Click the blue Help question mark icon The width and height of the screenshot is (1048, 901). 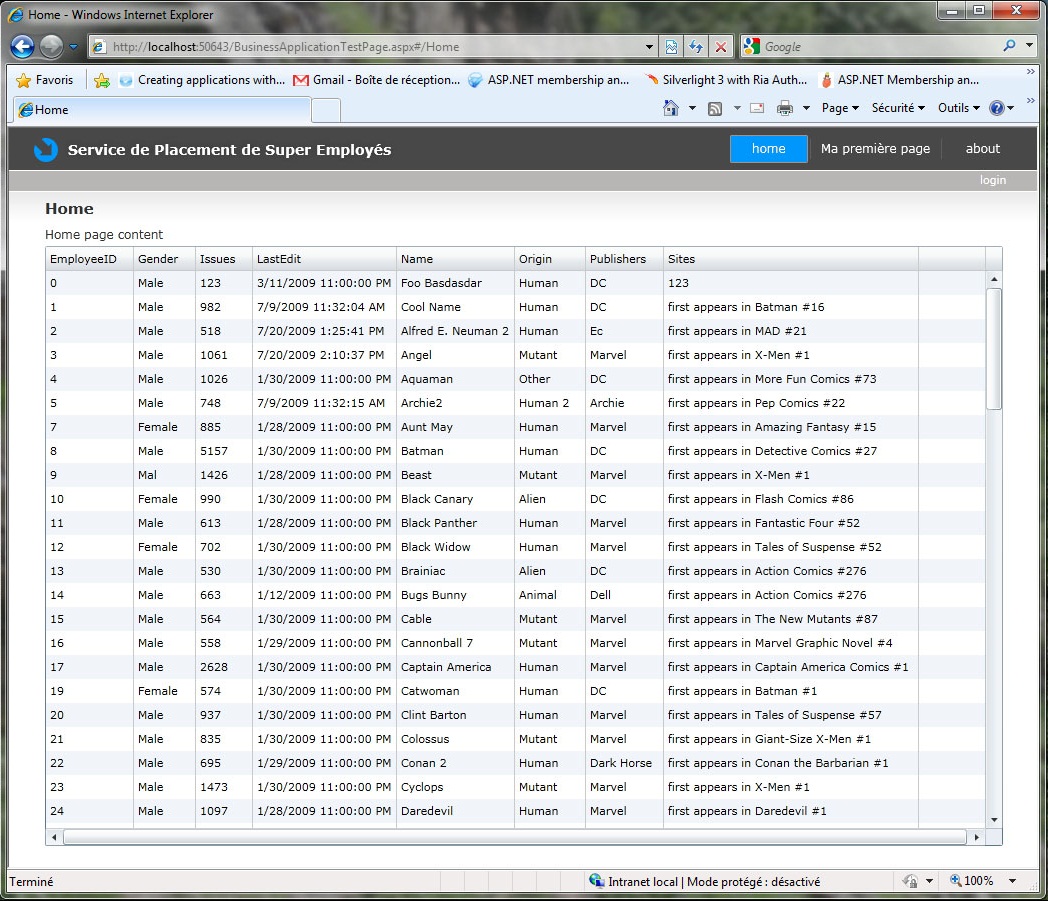(996, 108)
